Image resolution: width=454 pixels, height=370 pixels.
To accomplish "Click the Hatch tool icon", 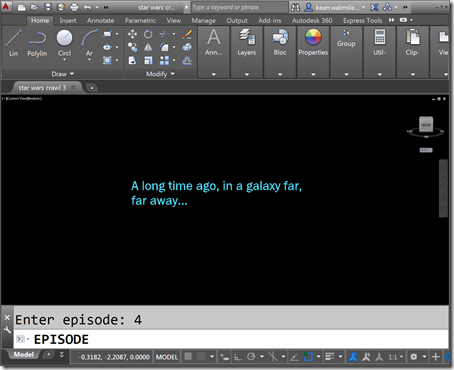I will 107,60.
